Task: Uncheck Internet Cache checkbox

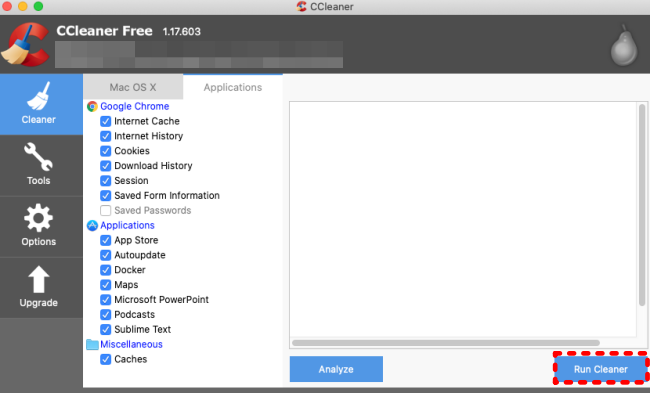Action: click(106, 121)
